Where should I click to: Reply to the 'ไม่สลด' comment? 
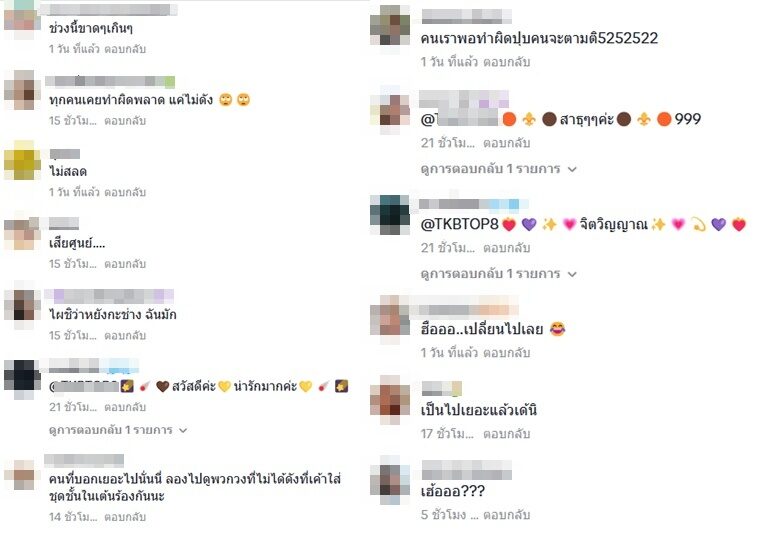pos(125,192)
